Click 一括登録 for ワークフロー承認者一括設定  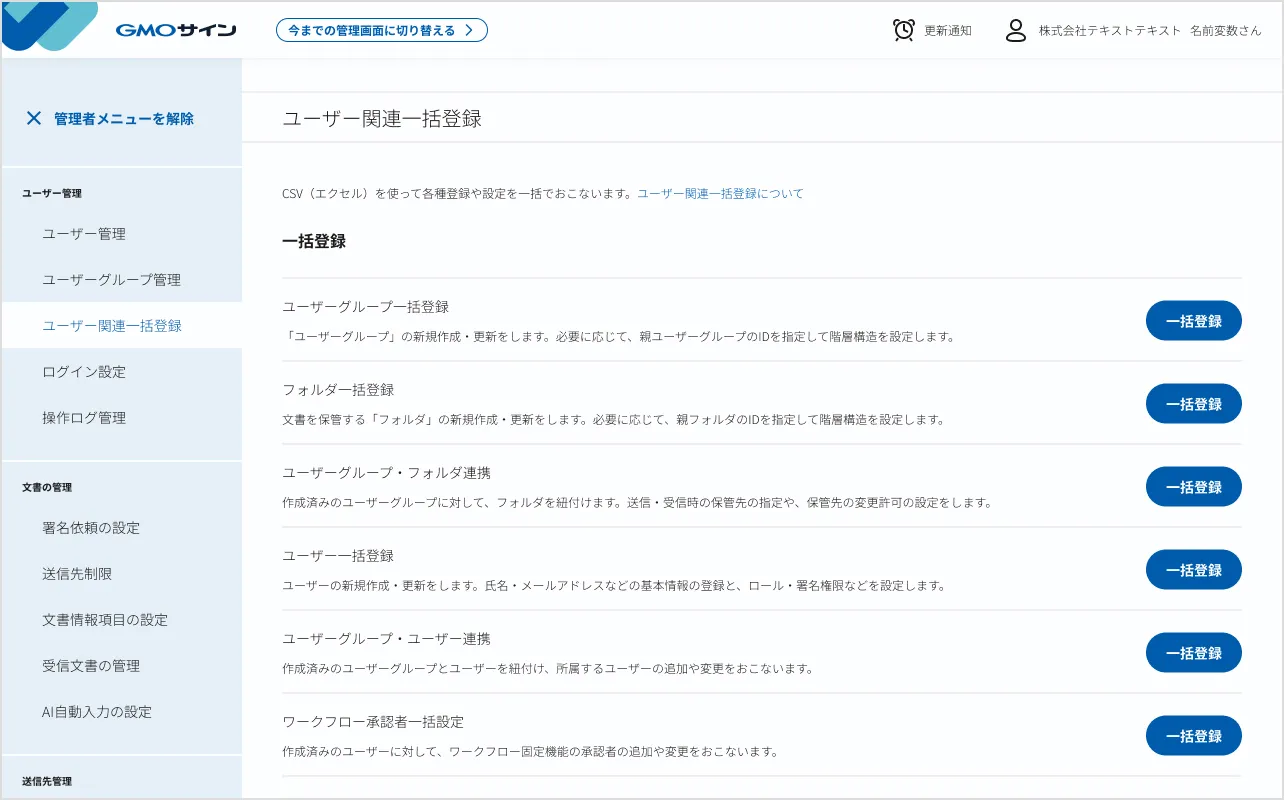[1193, 735]
